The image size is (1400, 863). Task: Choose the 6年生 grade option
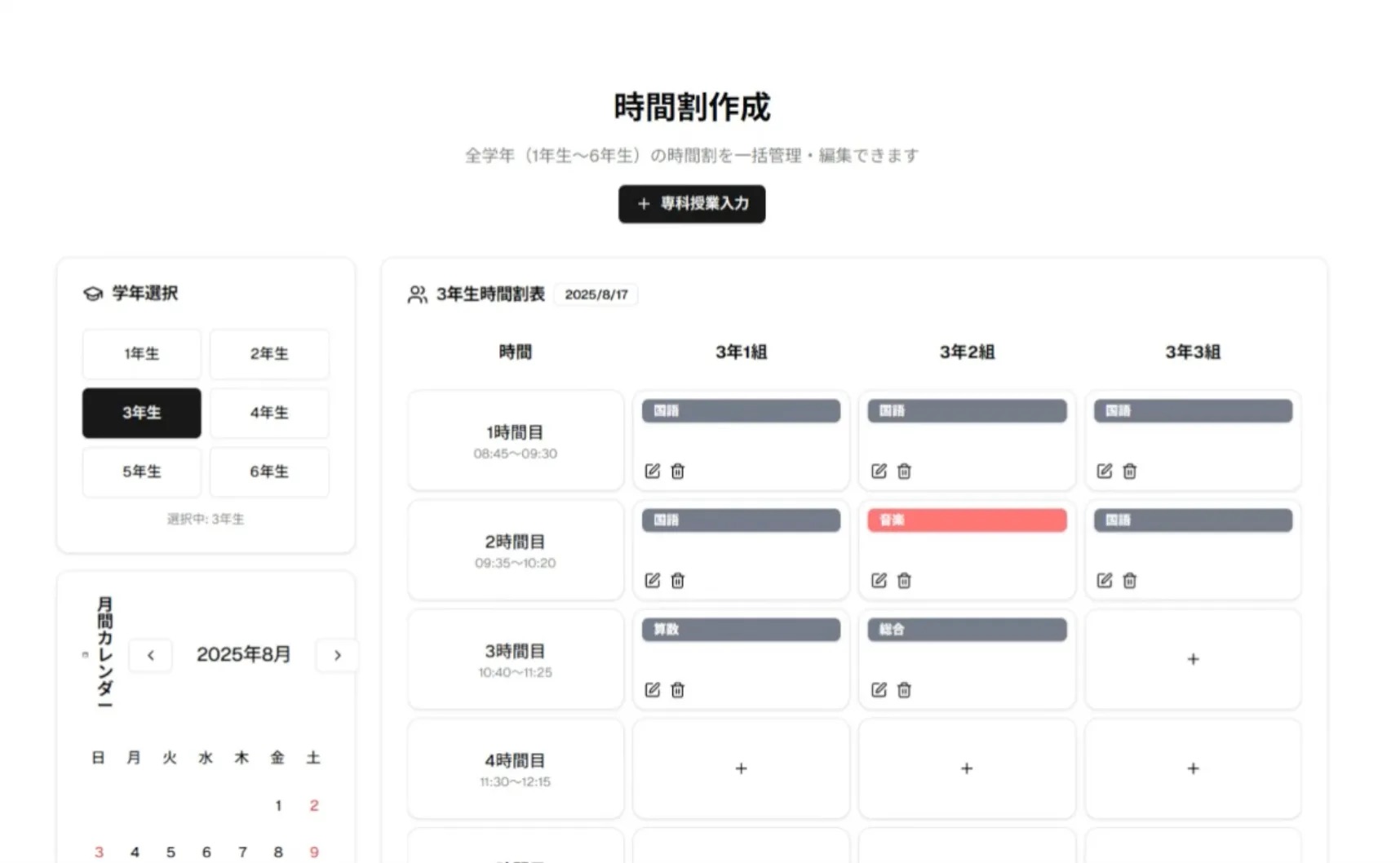(269, 471)
